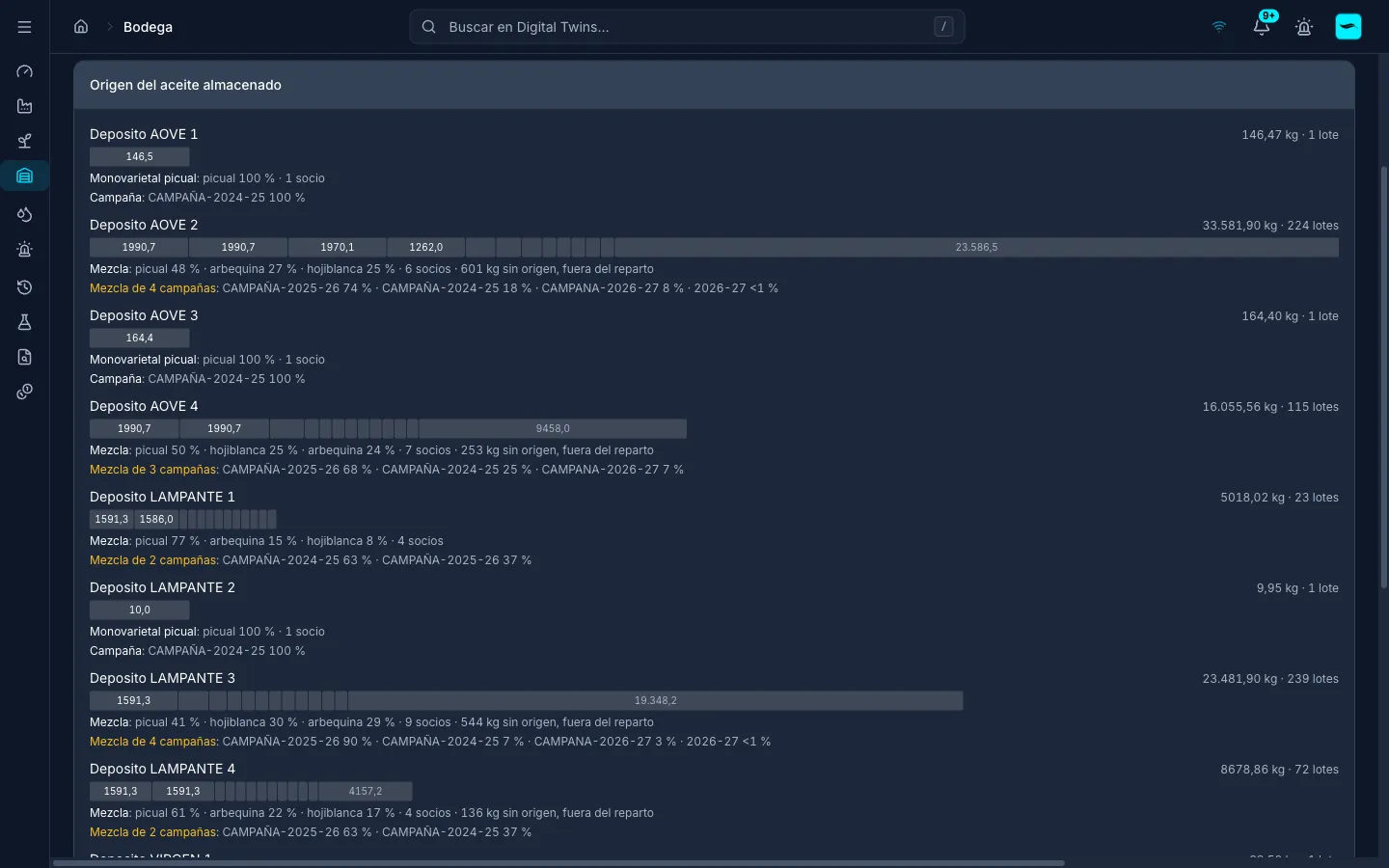
Task: Select the '164,40 kg · 1 lote' total
Action: coord(1290,316)
